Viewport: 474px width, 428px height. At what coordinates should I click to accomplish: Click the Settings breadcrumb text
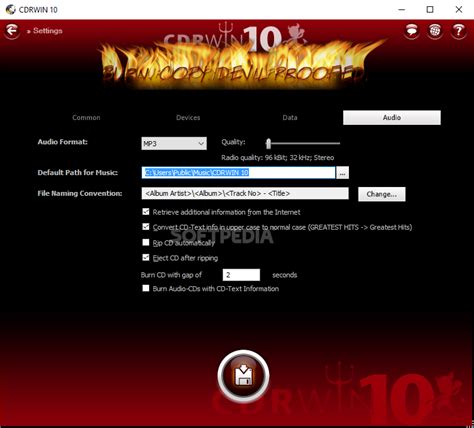click(x=48, y=31)
